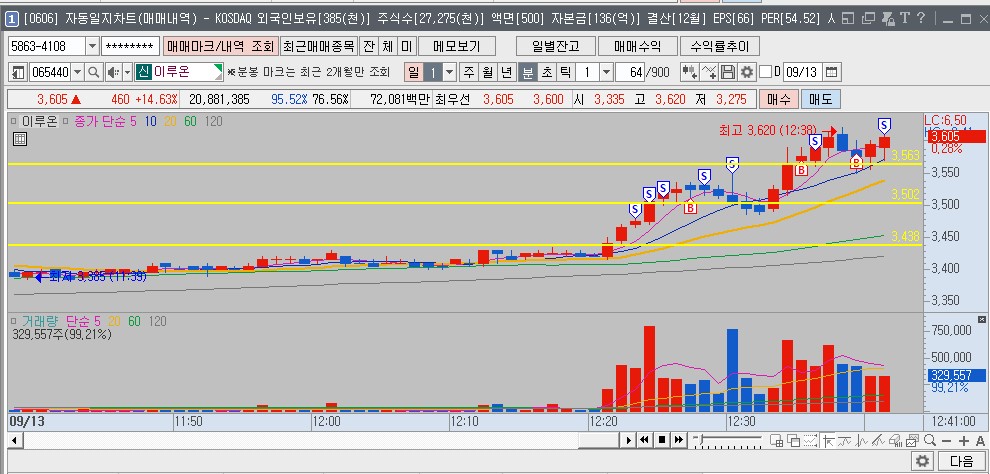Click the save chart floppy disk icon
The width and height of the screenshot is (990, 474).
[728, 73]
